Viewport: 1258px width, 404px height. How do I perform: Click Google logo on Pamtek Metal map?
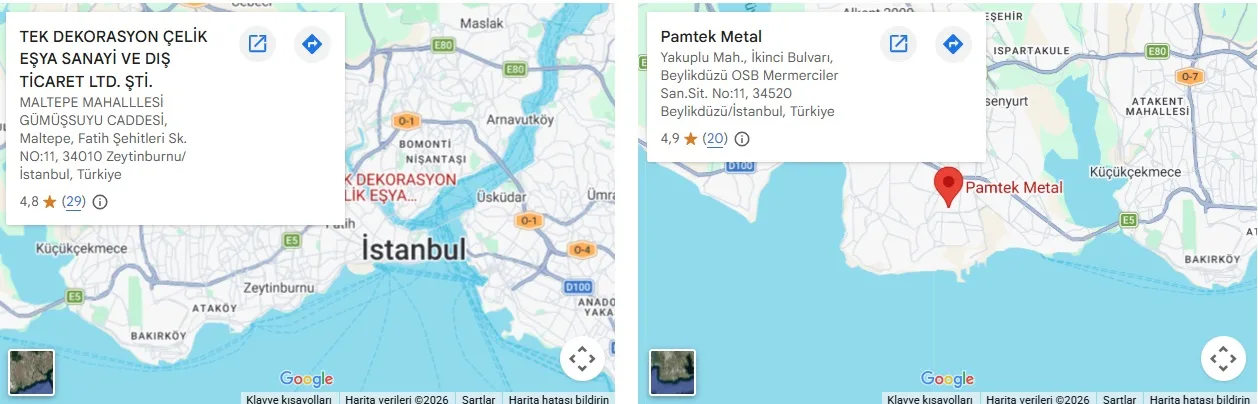point(947,379)
